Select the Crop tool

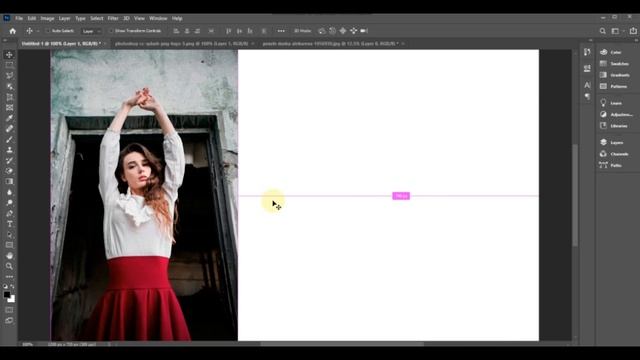[9, 97]
